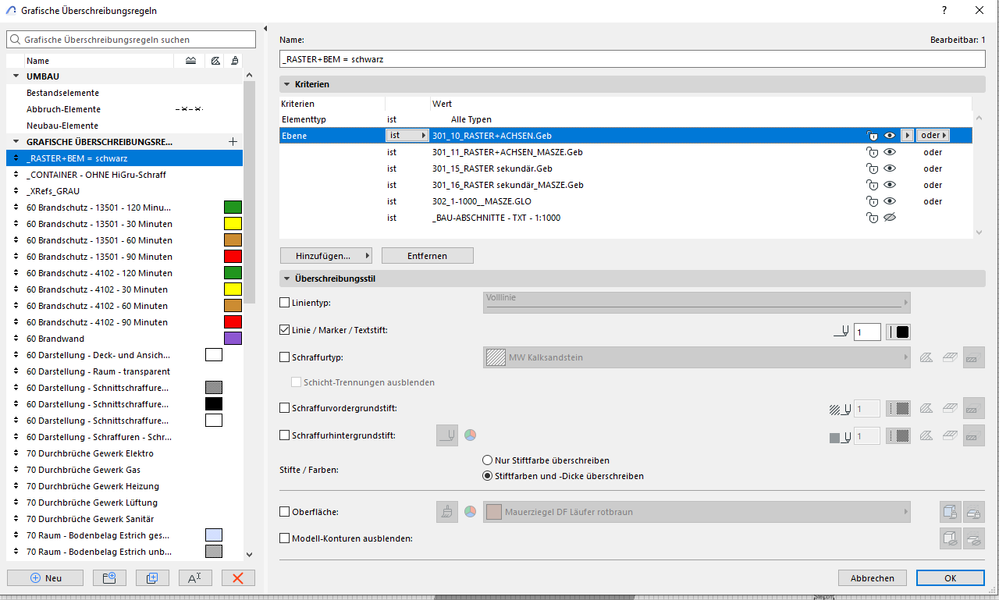The width and height of the screenshot is (999, 600).
Task: Click the pen button beside Schraffurhintergrundstift
Action: pos(447,435)
